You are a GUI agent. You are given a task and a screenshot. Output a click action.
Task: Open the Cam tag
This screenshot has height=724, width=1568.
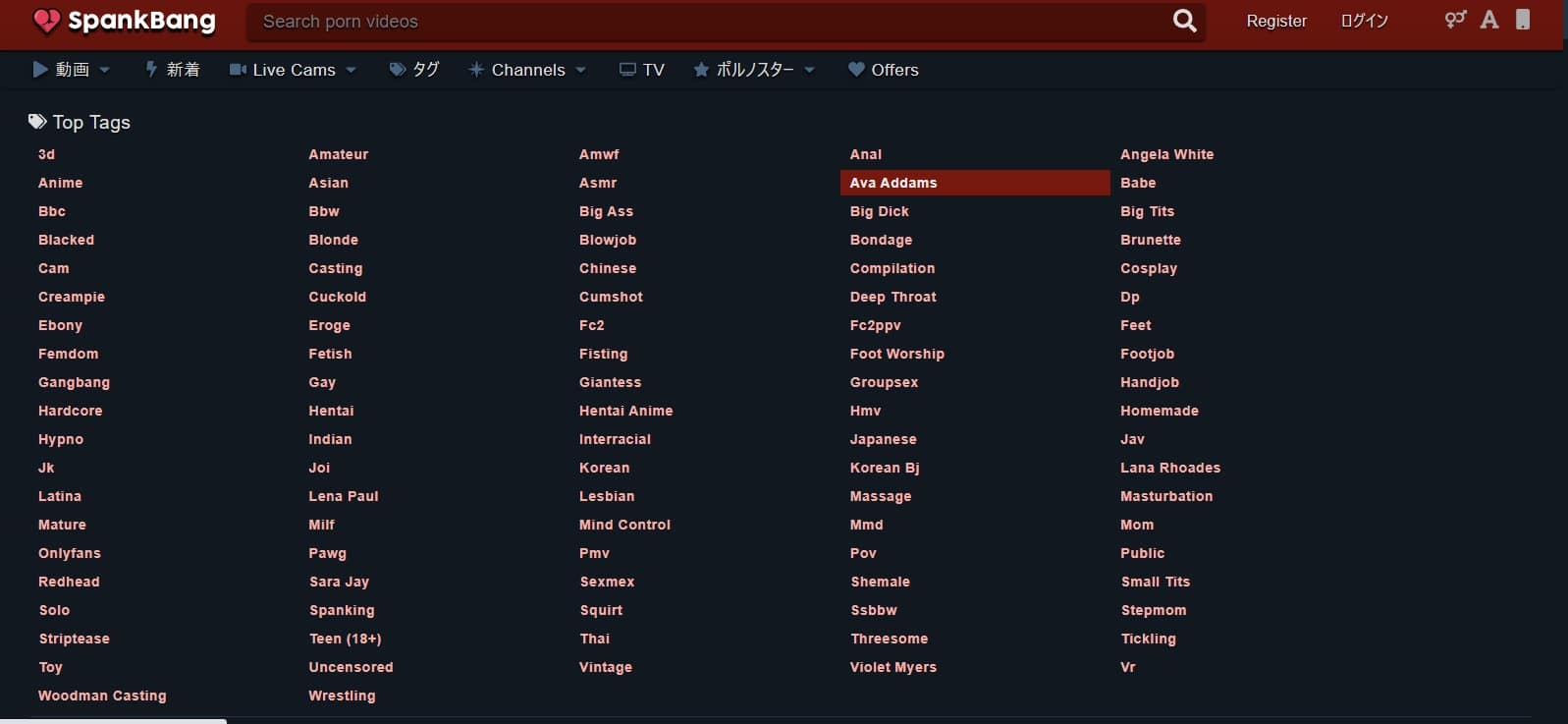[54, 268]
